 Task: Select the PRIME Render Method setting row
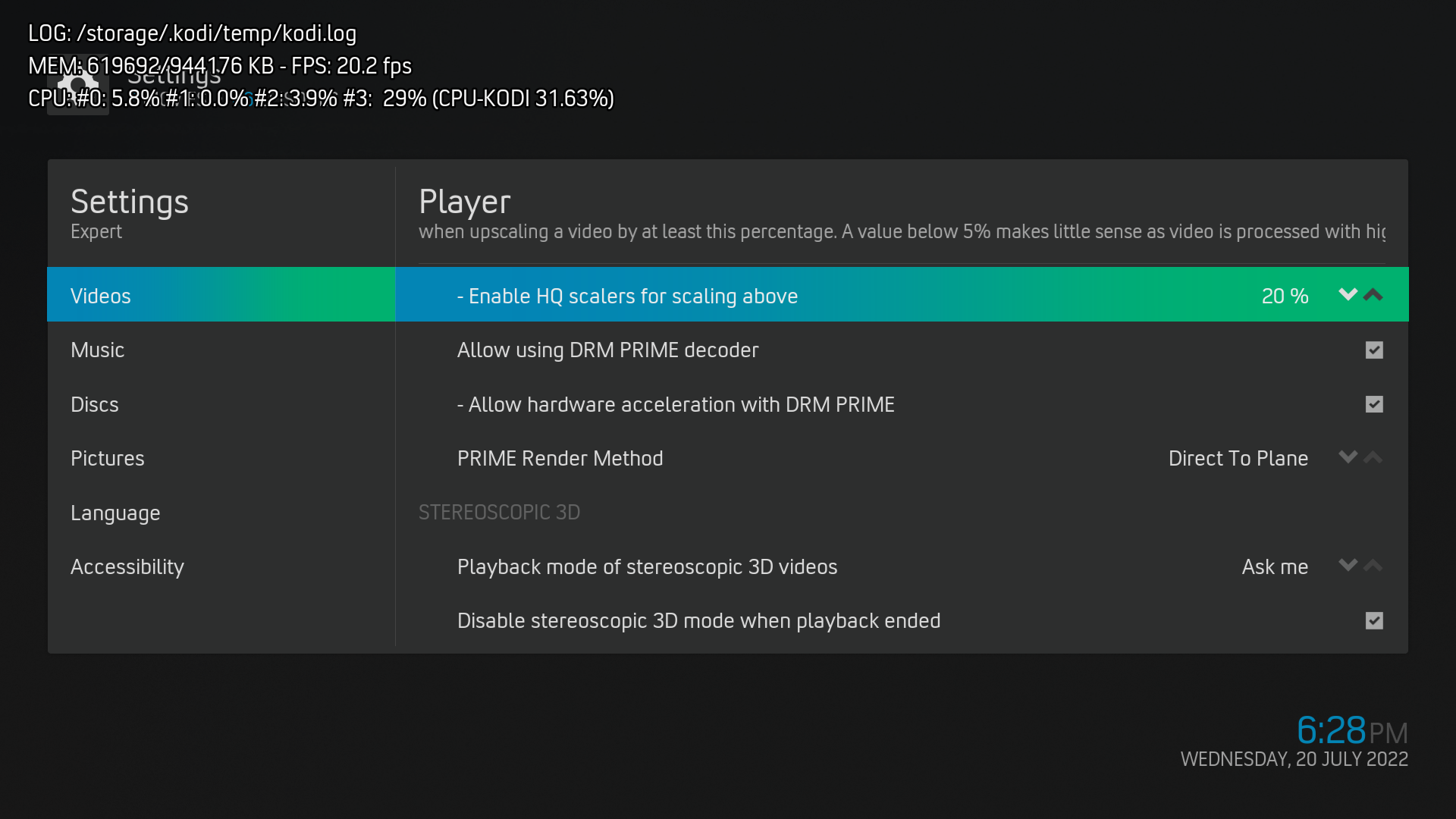560,459
